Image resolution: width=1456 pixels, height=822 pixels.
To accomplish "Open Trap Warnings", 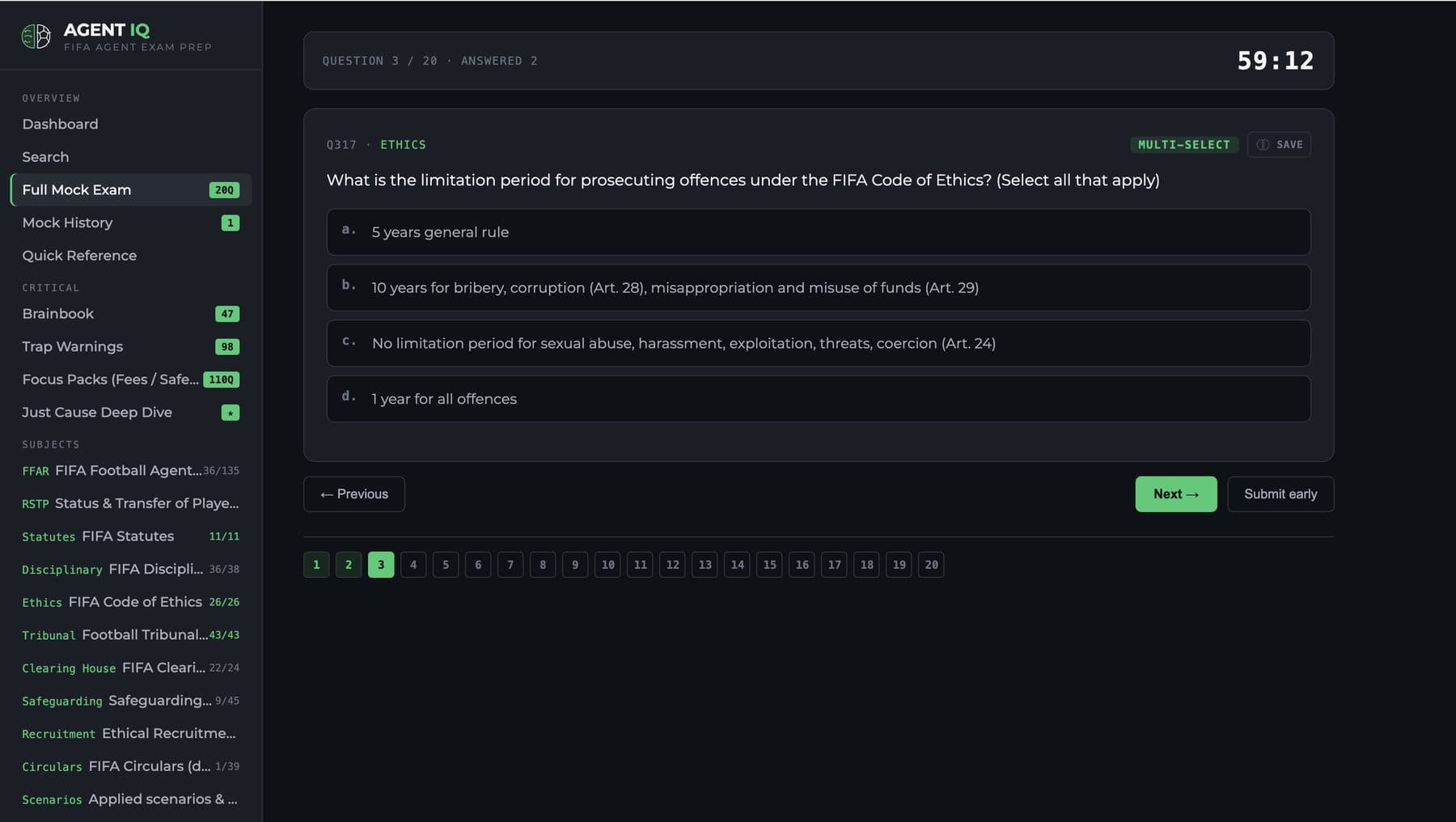I will coord(131,346).
